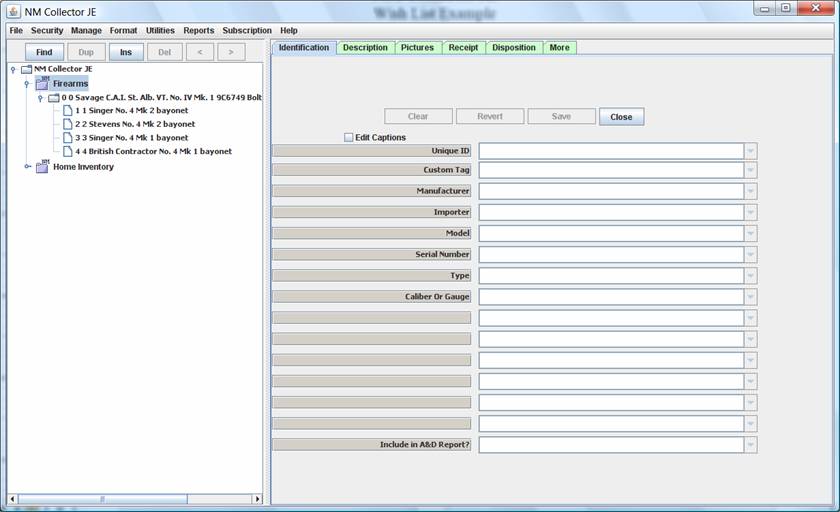Screen dimensions: 840x512
Task: Open the Serial Number dropdown arrow
Action: pyautogui.click(x=751, y=254)
